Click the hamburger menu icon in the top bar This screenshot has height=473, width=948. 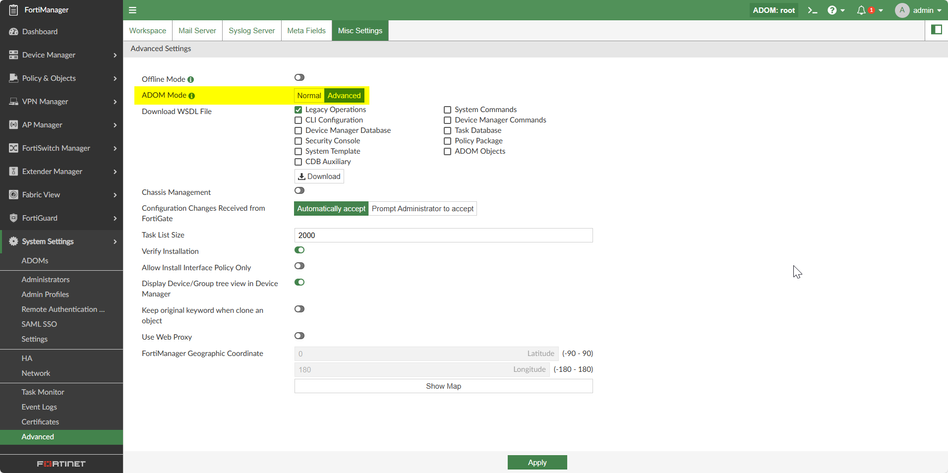tap(132, 10)
